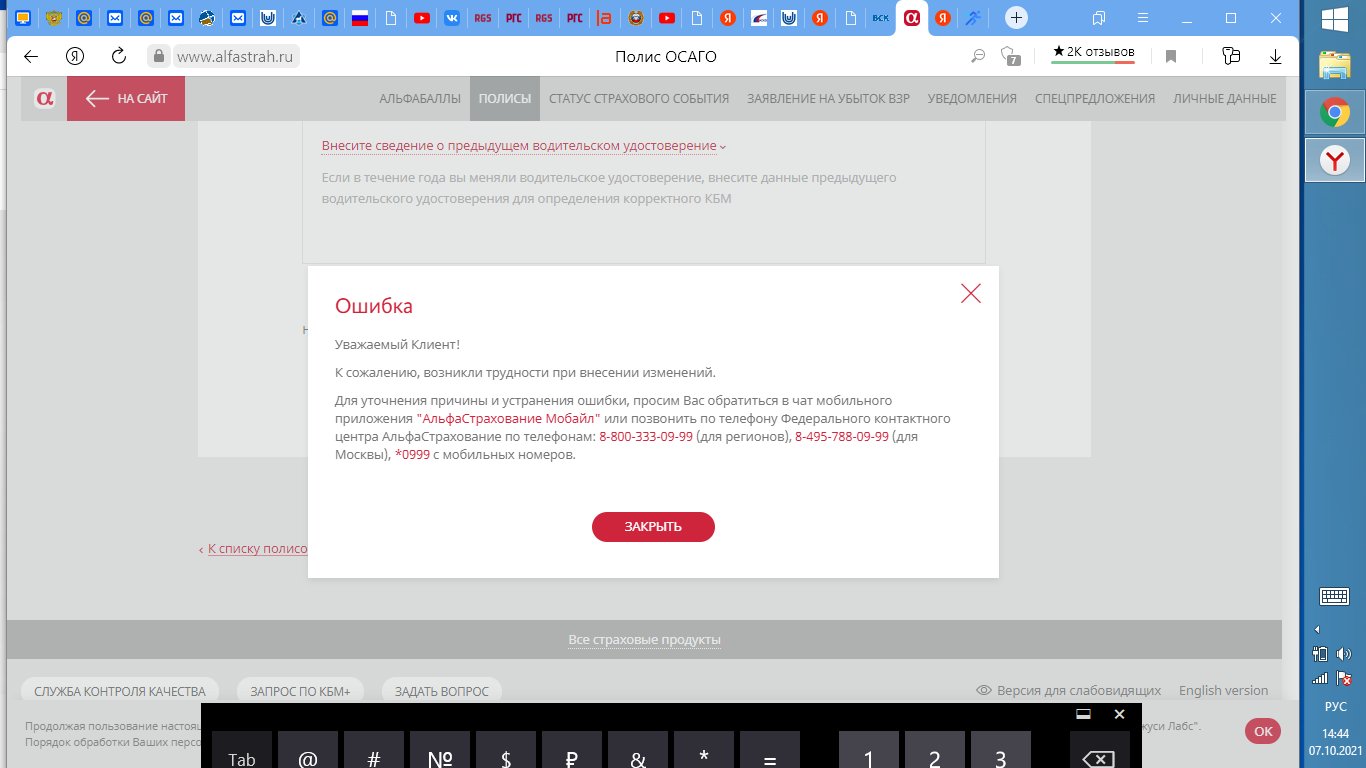This screenshot has height=768, width=1366.
Task: Click the 8-800-333-09-99 phone link
Action: coord(645,437)
